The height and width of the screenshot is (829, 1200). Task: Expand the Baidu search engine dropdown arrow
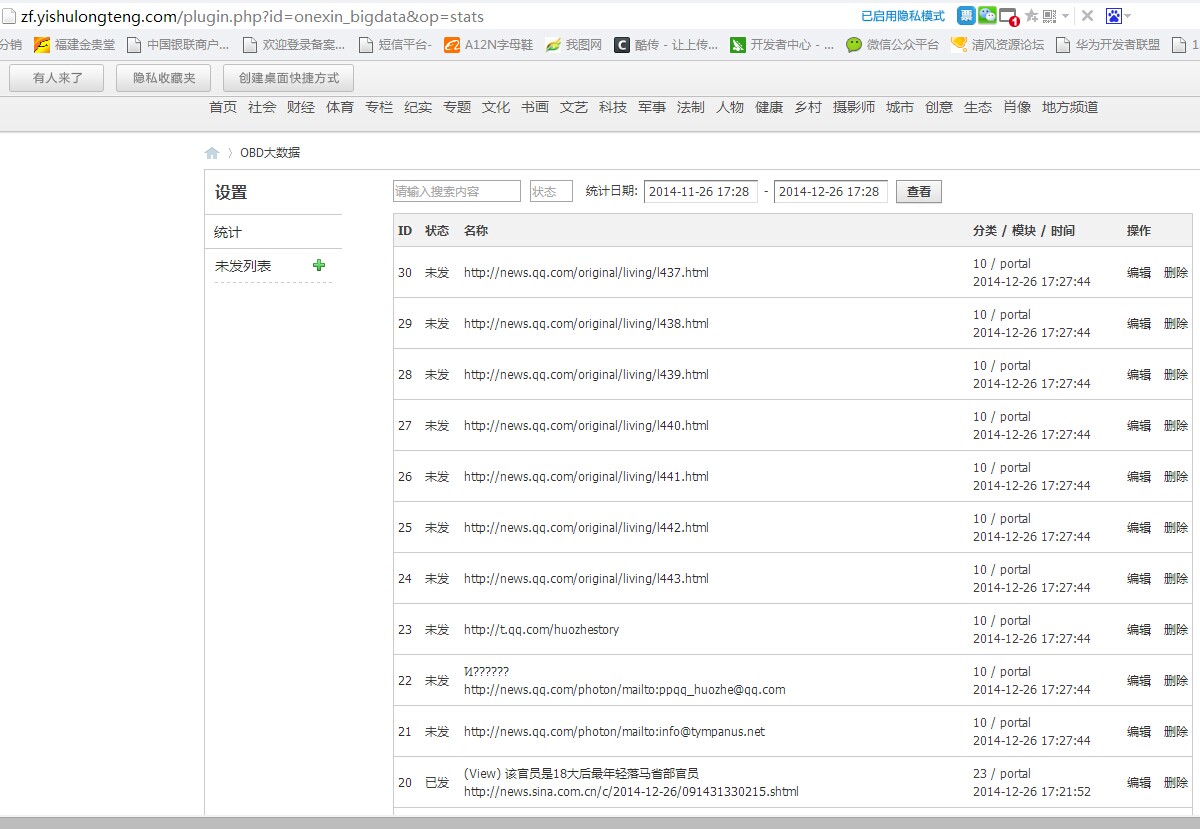pos(1128,17)
